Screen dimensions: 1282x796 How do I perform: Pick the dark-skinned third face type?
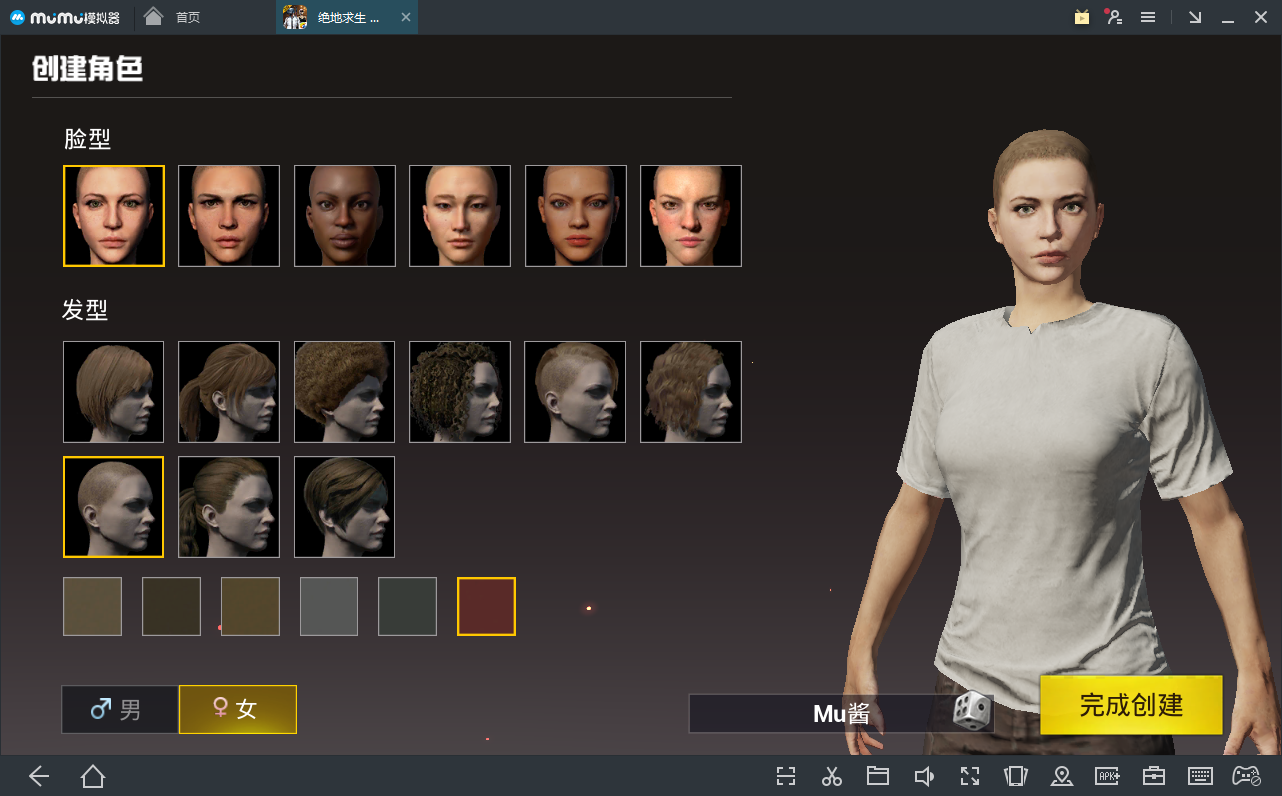[345, 216]
